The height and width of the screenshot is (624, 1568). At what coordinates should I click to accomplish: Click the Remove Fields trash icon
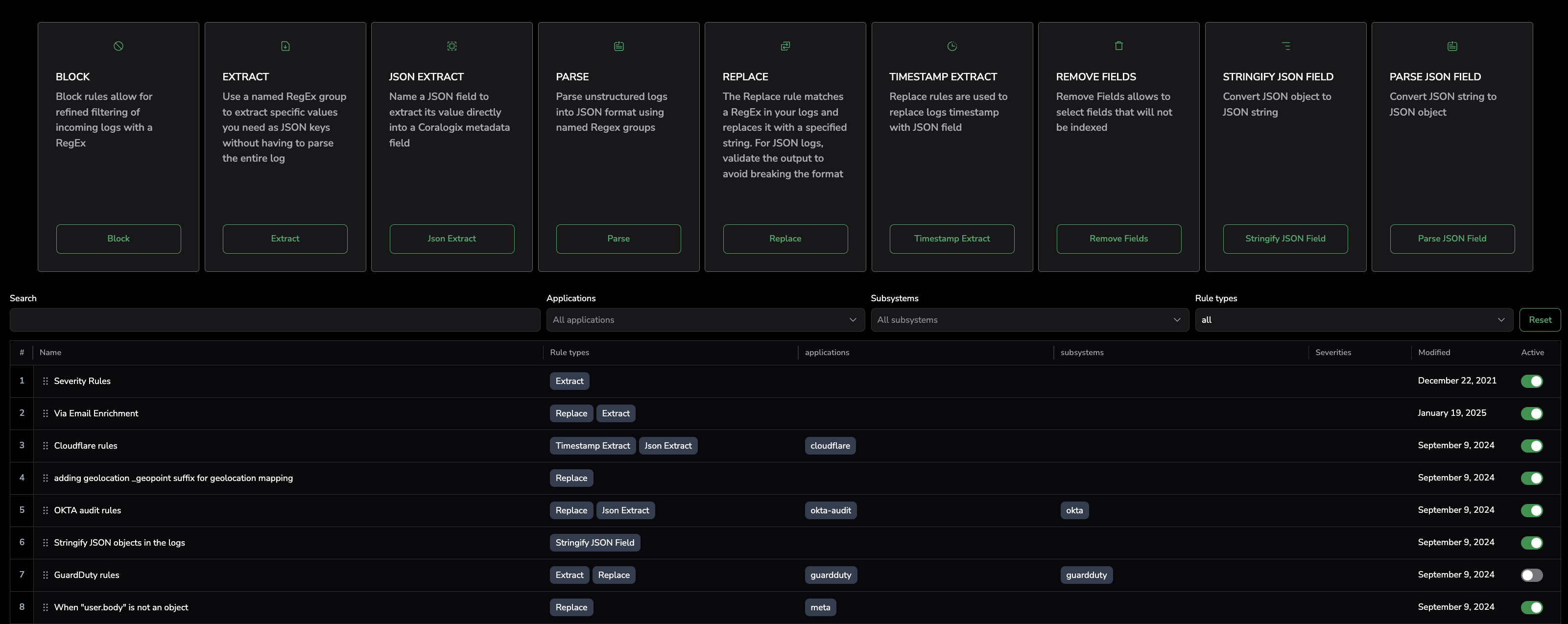(1119, 46)
